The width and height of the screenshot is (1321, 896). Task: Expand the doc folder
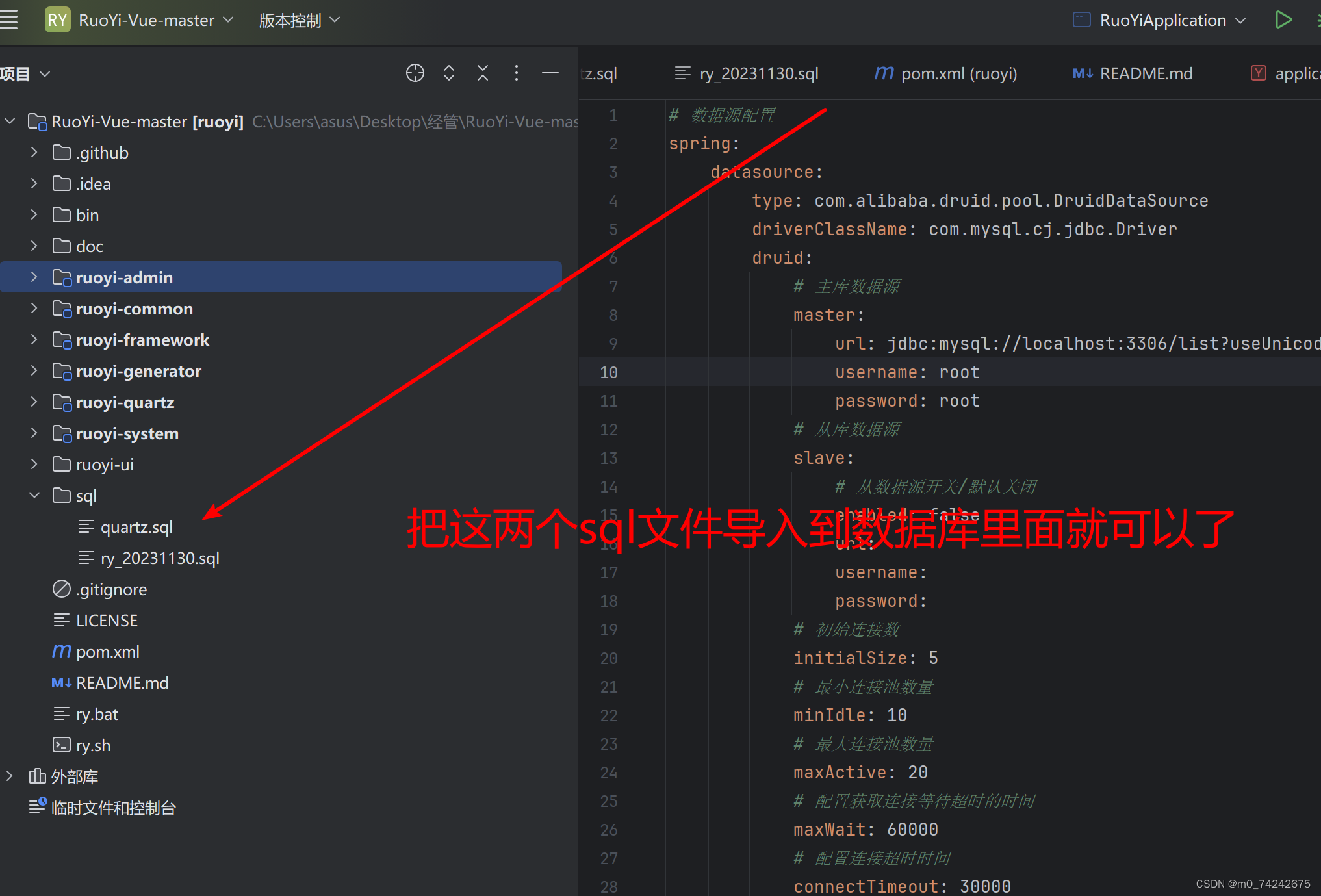[34, 246]
